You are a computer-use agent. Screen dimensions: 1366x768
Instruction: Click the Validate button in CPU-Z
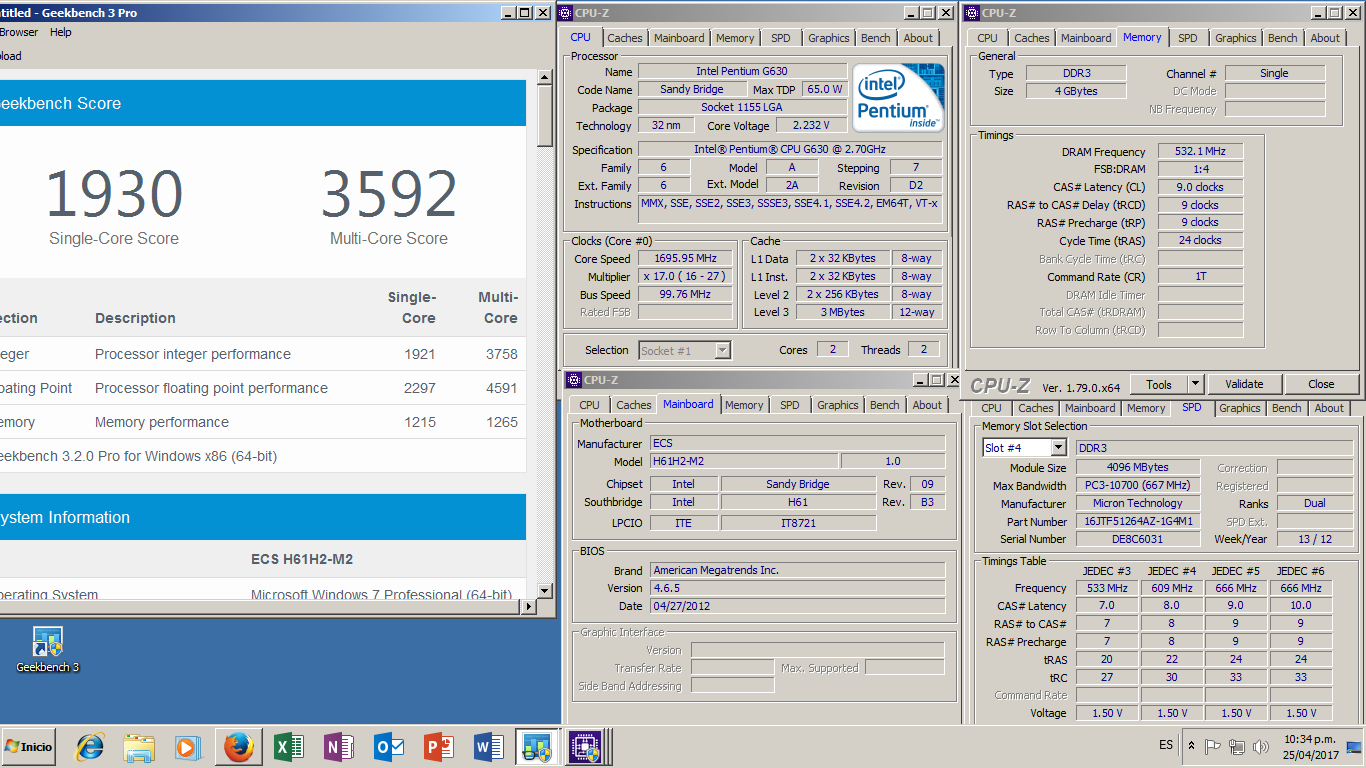point(1244,384)
